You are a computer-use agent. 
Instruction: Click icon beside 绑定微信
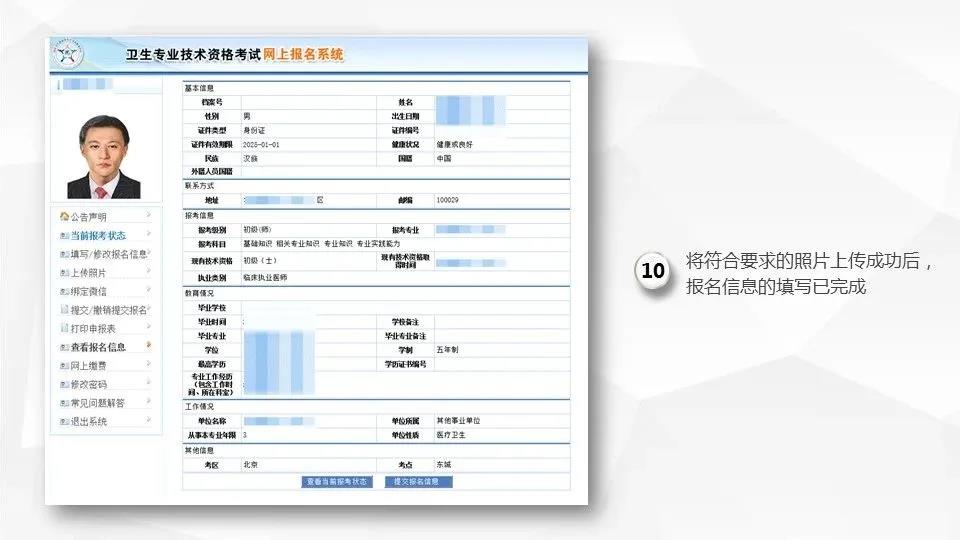[64, 292]
